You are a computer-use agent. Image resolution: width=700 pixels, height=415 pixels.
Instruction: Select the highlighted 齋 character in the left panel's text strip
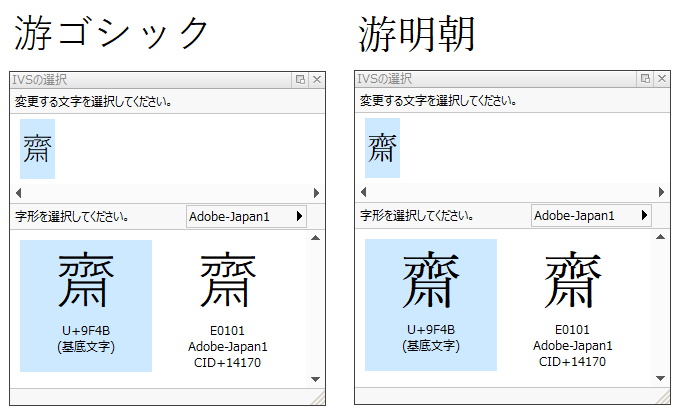tap(38, 149)
